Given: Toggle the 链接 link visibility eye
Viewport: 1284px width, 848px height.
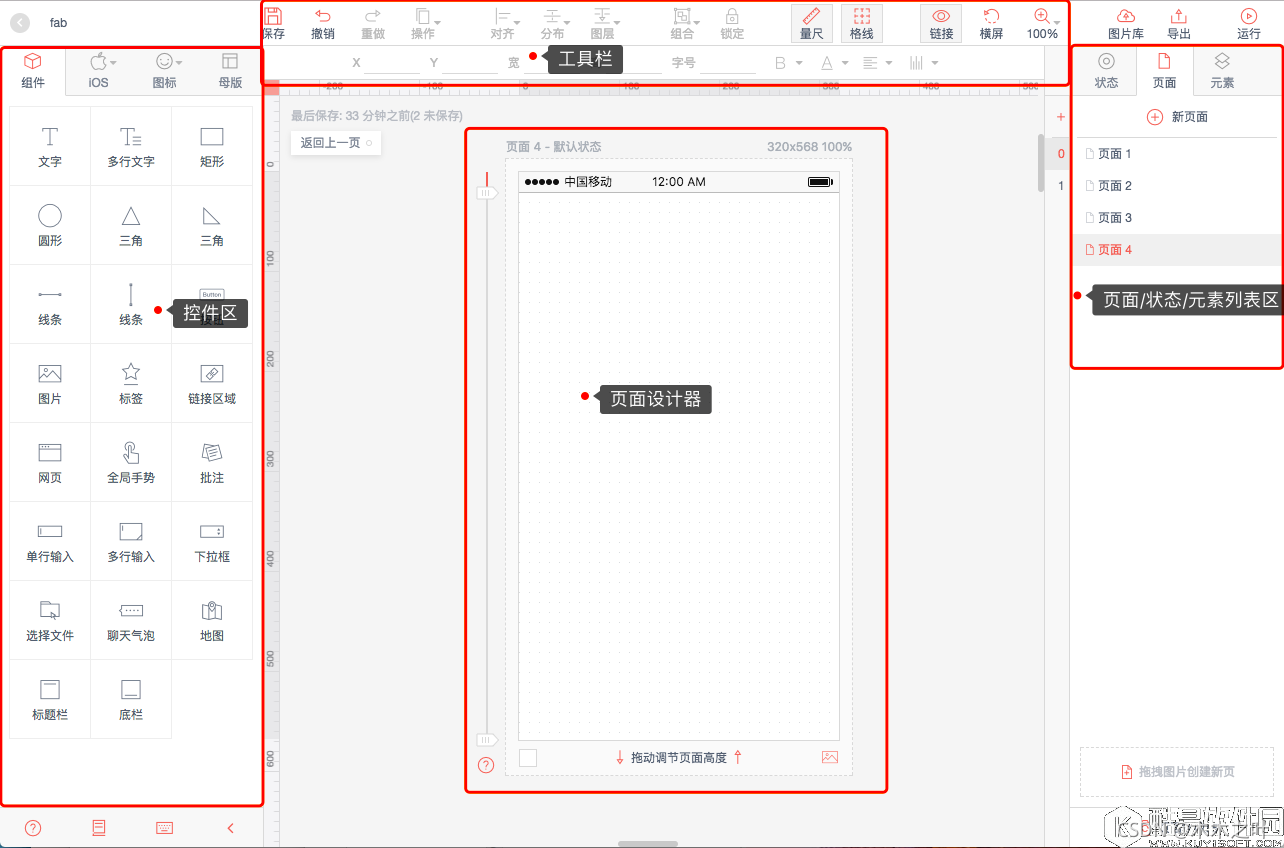Looking at the screenshot, I should pyautogui.click(x=941, y=24).
